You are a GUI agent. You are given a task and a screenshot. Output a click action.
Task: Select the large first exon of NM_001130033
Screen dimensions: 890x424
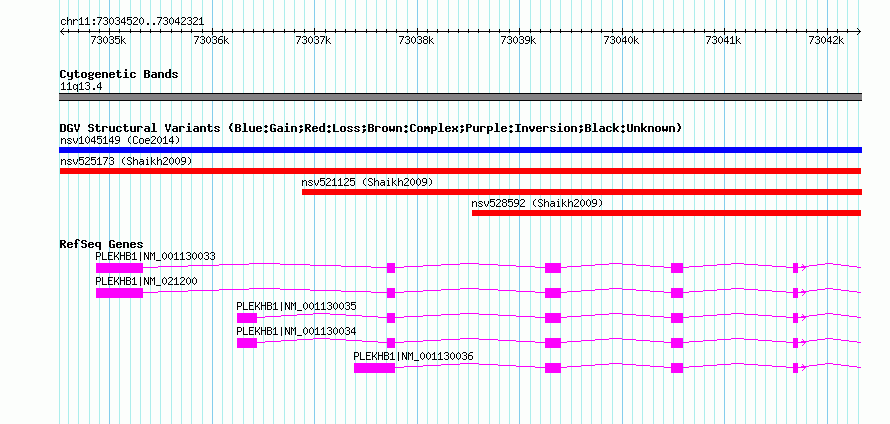tap(119, 268)
